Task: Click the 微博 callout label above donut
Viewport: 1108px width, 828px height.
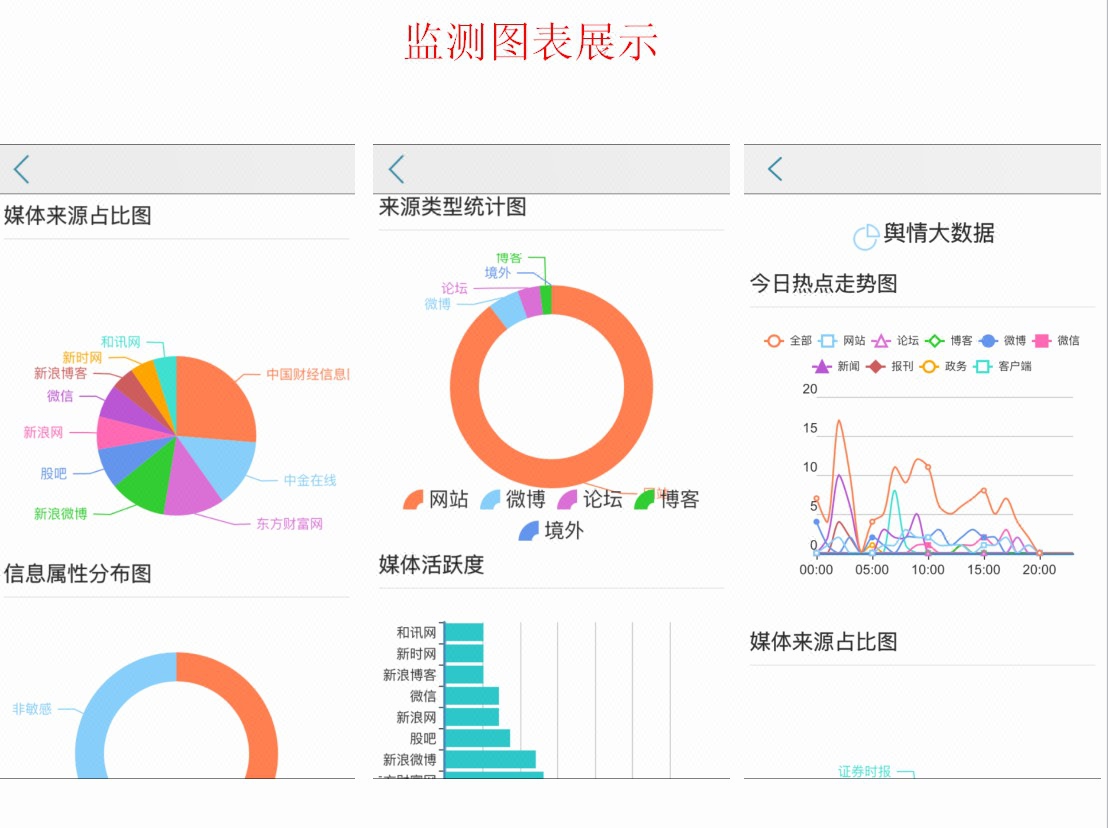Action: pos(437,304)
